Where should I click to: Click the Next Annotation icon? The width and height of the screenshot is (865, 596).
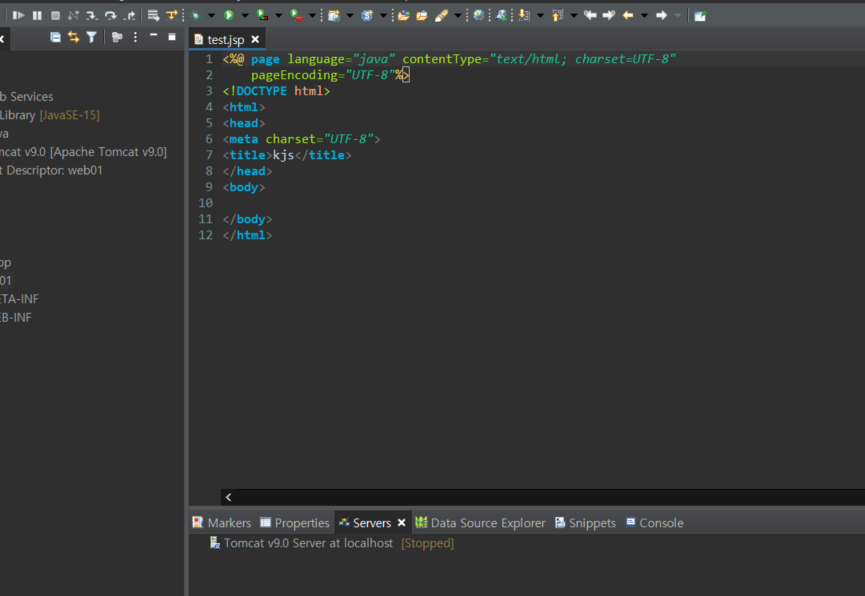click(x=524, y=15)
